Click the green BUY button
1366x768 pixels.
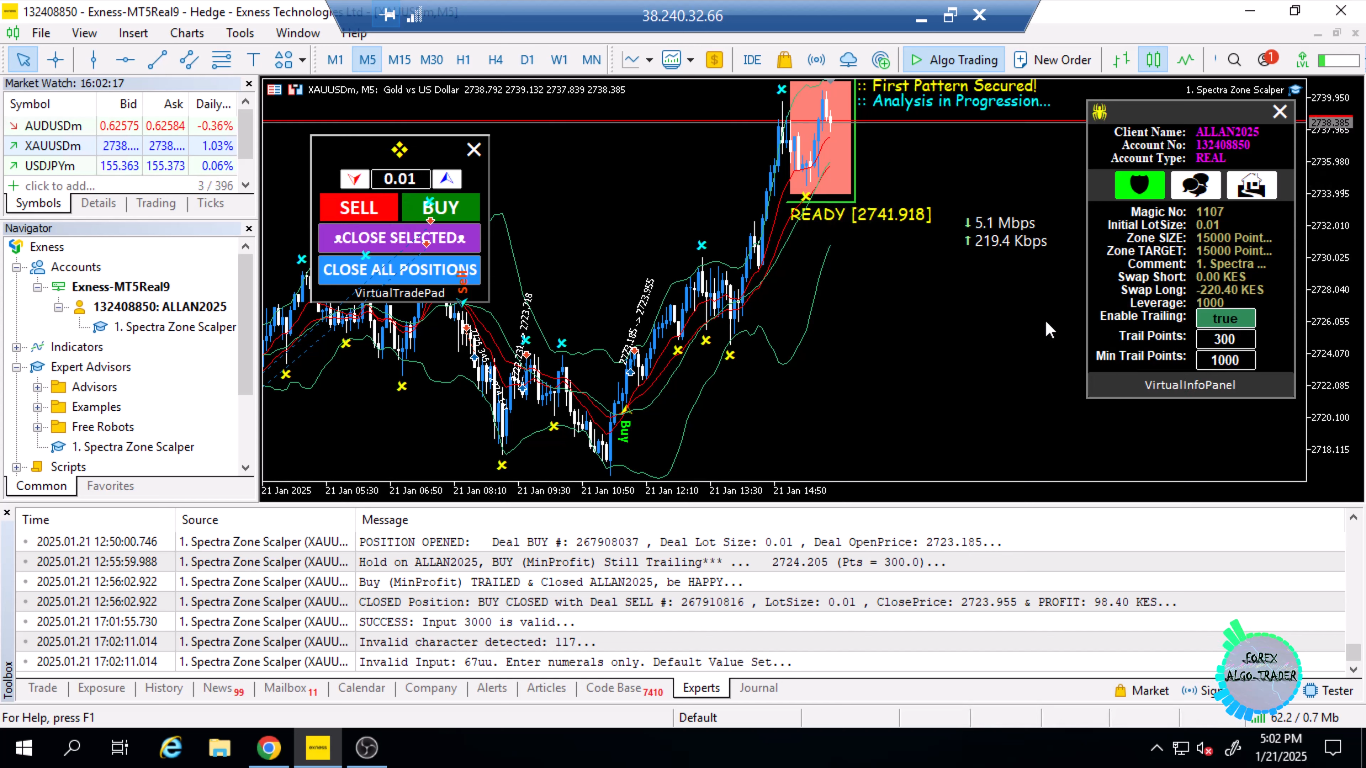click(441, 207)
